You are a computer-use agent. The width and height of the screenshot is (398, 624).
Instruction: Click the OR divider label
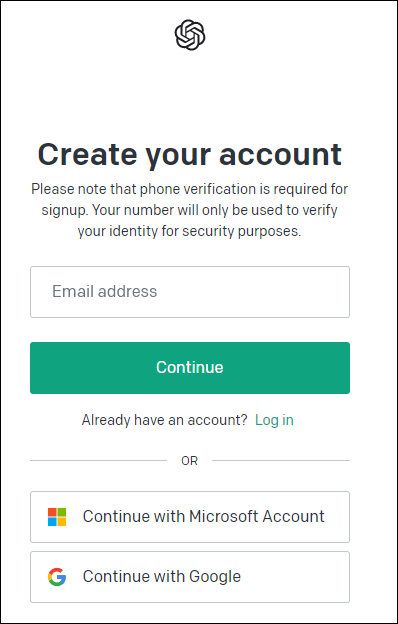(189, 461)
